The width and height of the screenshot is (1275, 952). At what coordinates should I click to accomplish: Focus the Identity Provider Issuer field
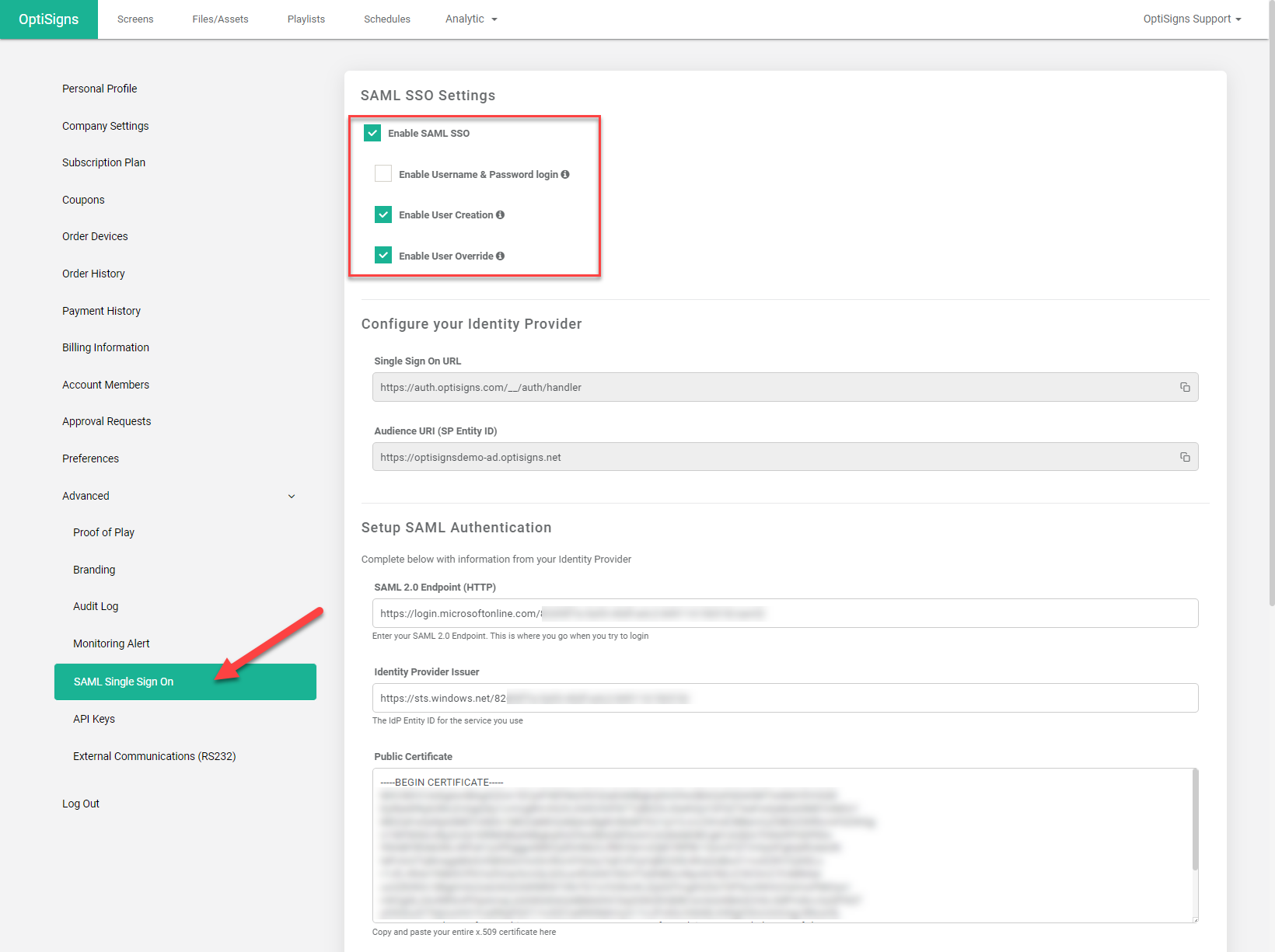(x=785, y=698)
